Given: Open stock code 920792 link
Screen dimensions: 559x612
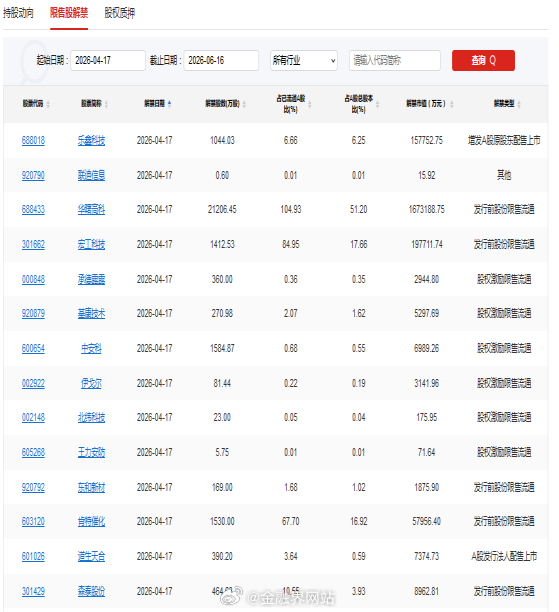Looking at the screenshot, I should [33, 487].
